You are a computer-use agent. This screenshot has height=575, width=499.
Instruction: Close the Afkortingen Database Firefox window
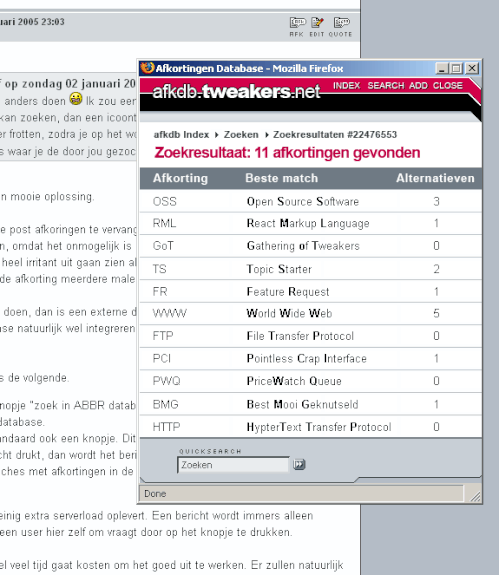pyautogui.click(x=472, y=69)
